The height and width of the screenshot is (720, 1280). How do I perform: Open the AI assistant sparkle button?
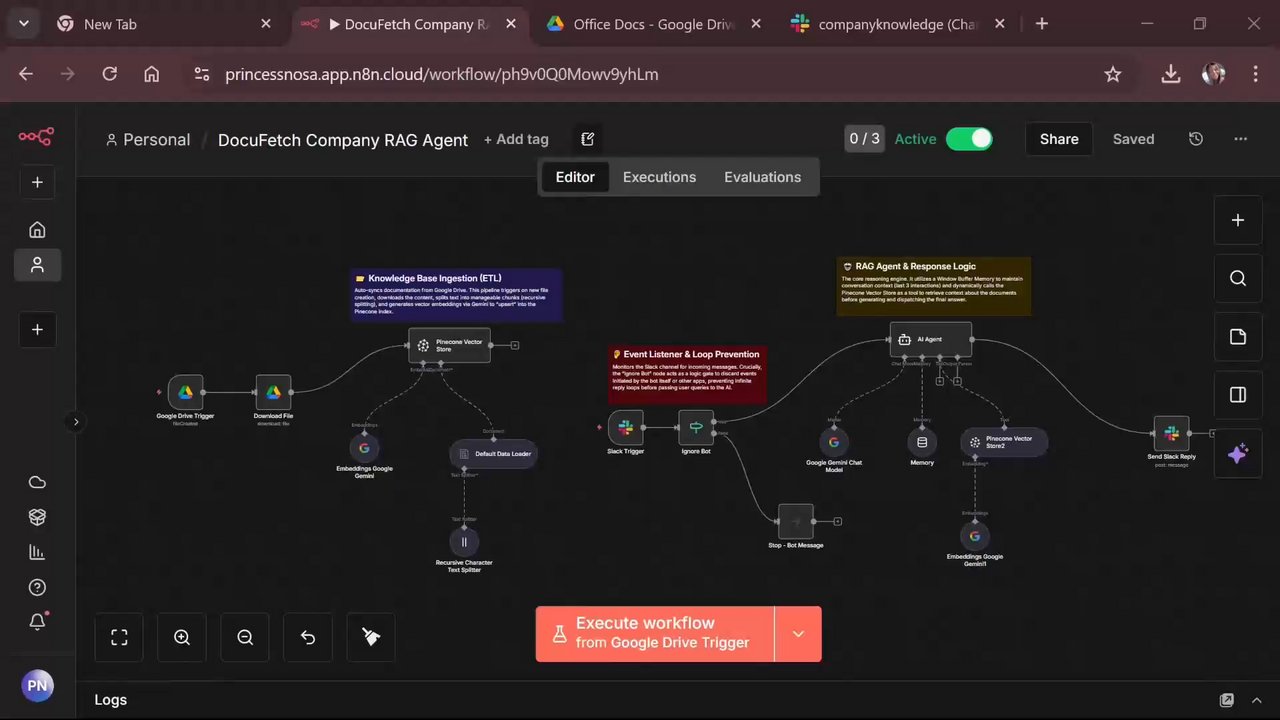pos(1238,454)
